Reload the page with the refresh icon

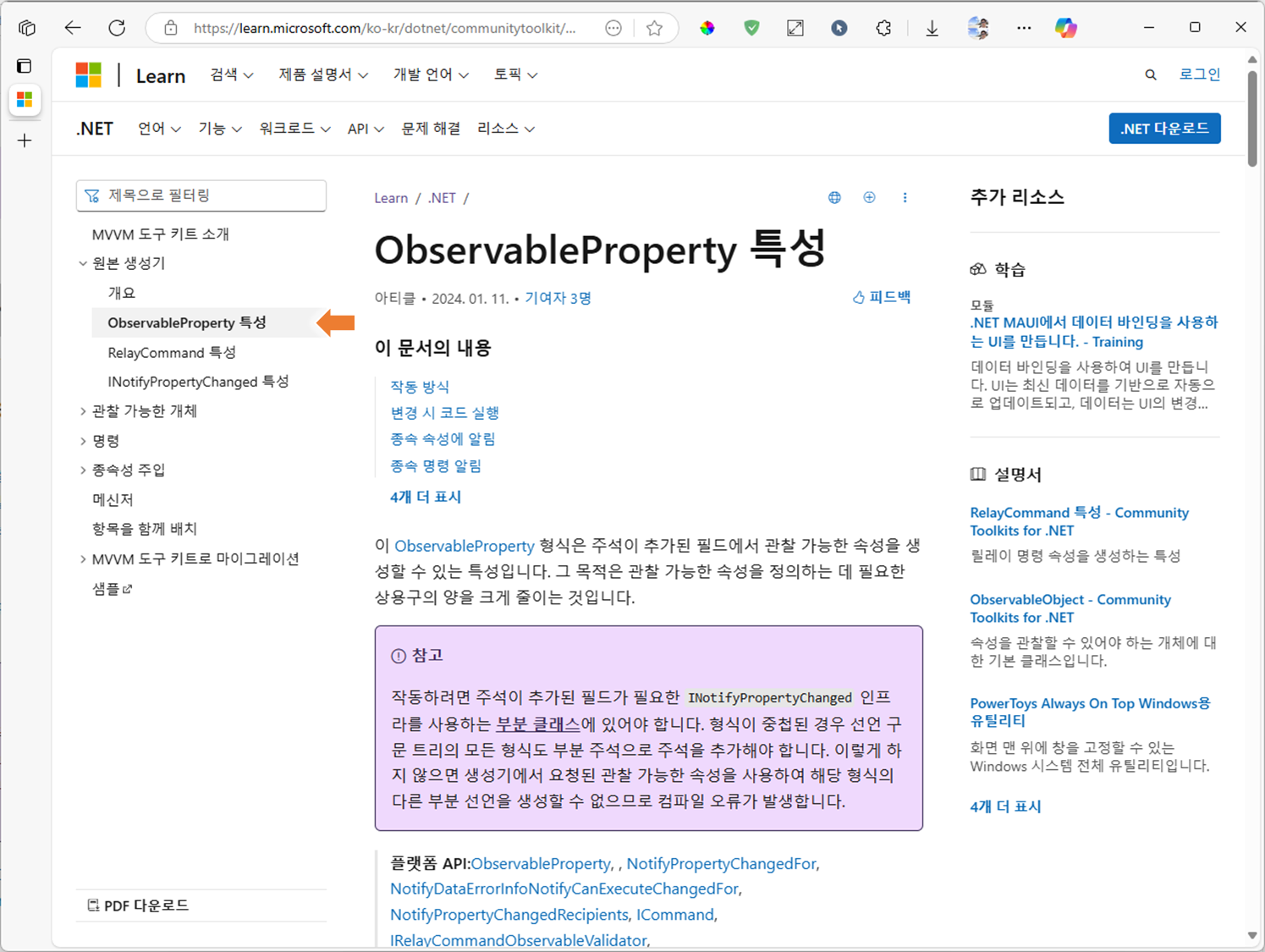coord(117,28)
